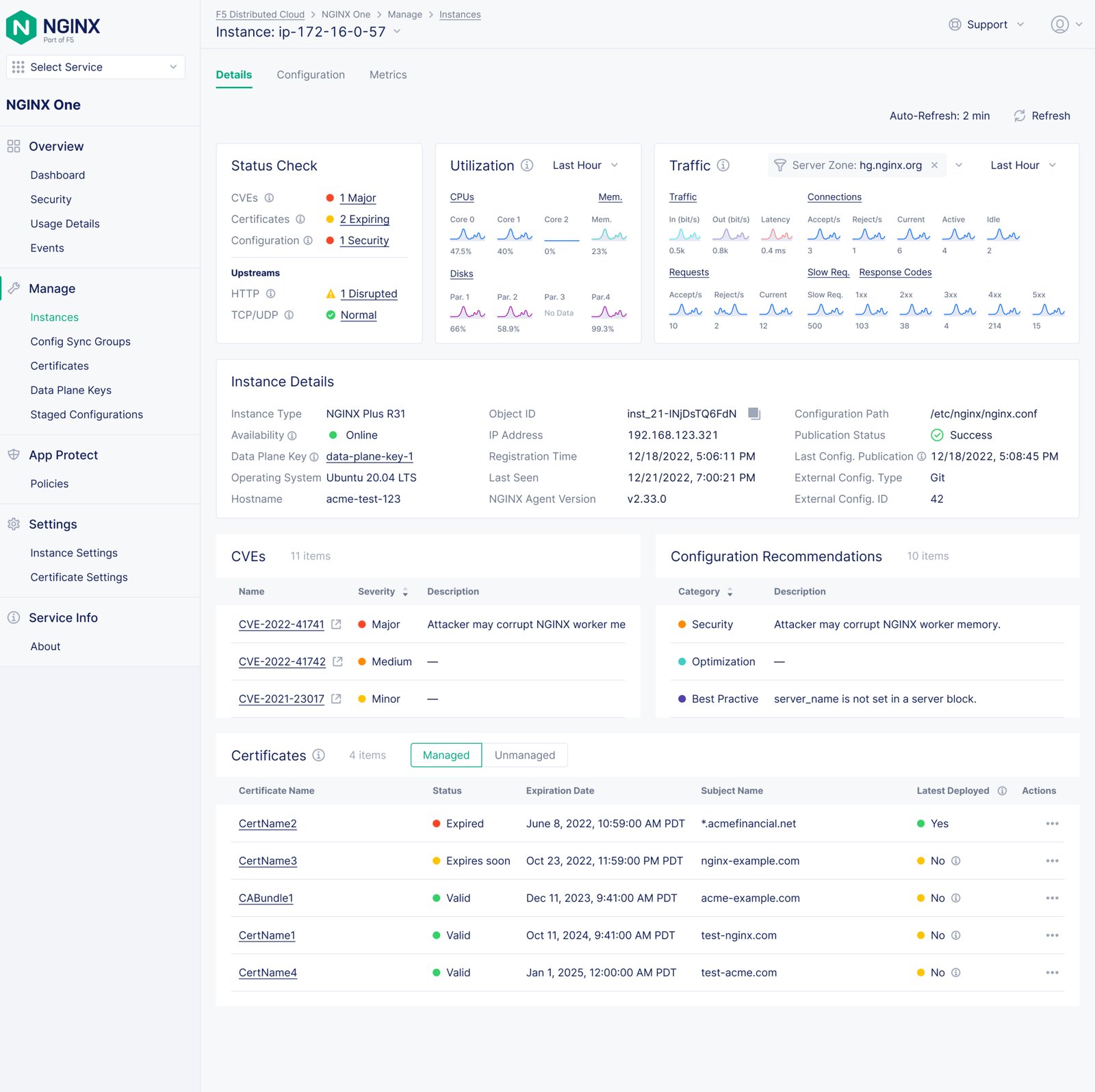The height and width of the screenshot is (1092, 1095).
Task: Switch to the Configuration tab
Action: pos(310,75)
